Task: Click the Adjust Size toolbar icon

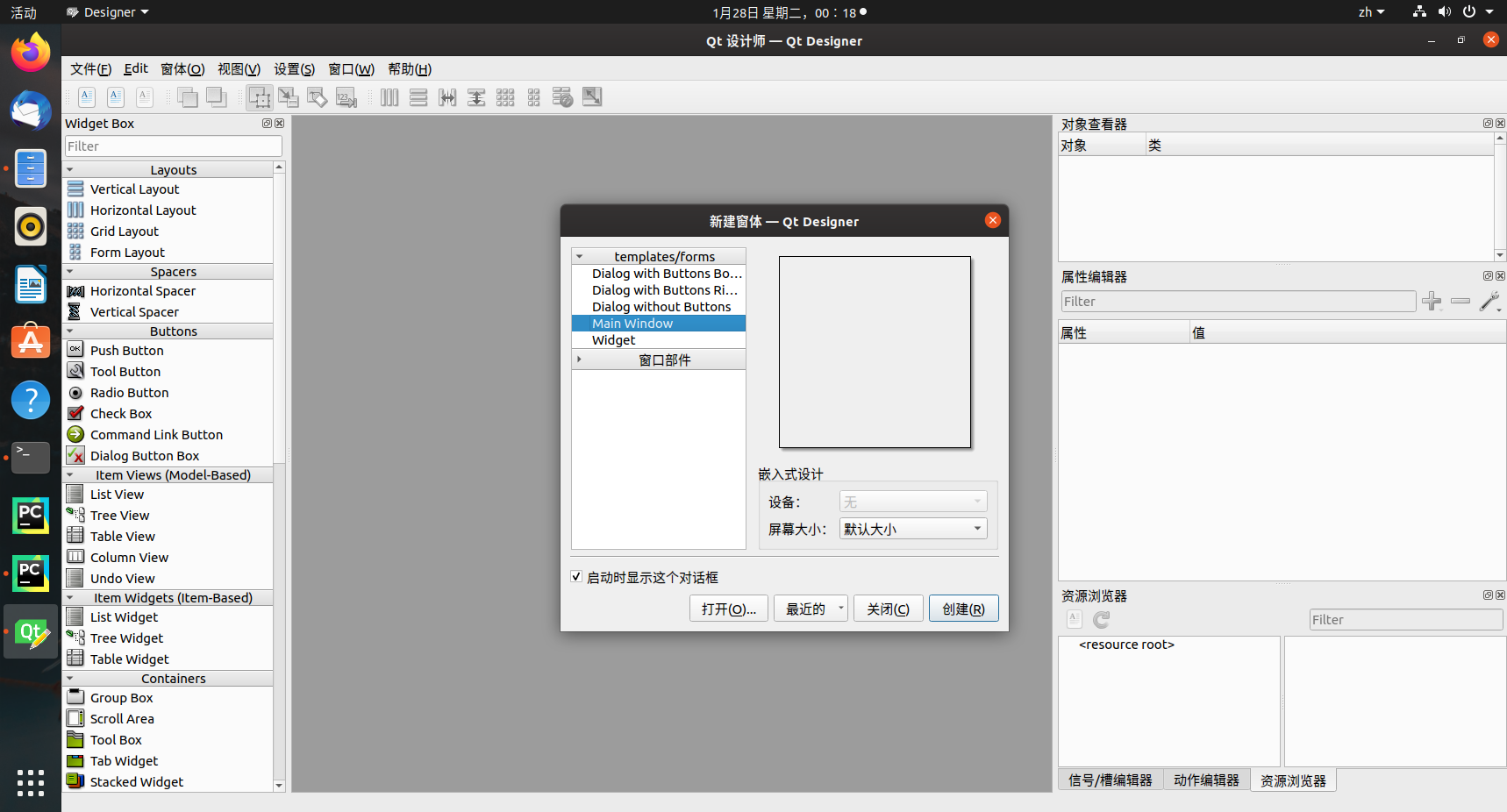Action: point(592,97)
